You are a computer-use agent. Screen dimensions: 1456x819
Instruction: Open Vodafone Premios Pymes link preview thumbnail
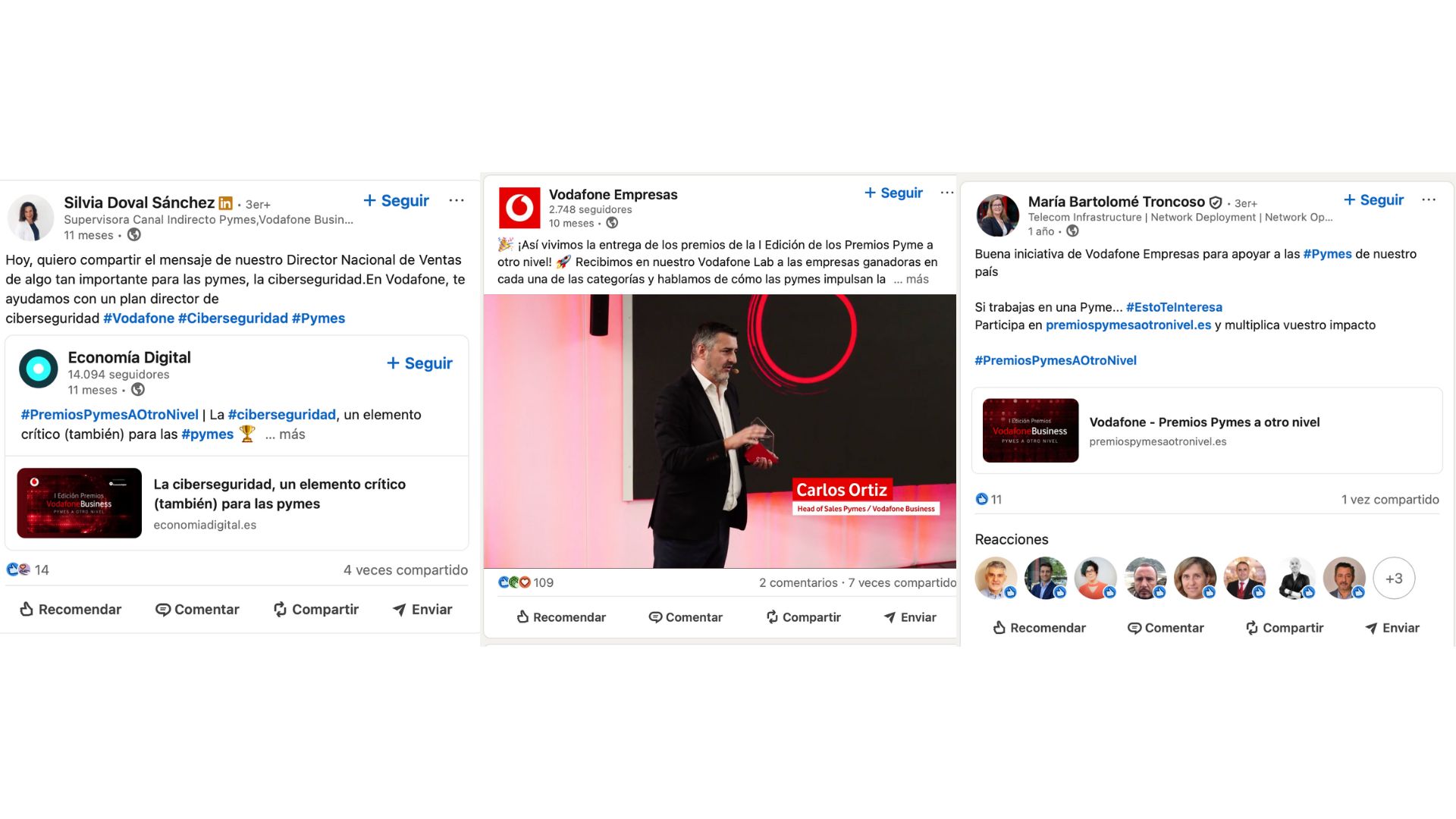tap(1031, 430)
